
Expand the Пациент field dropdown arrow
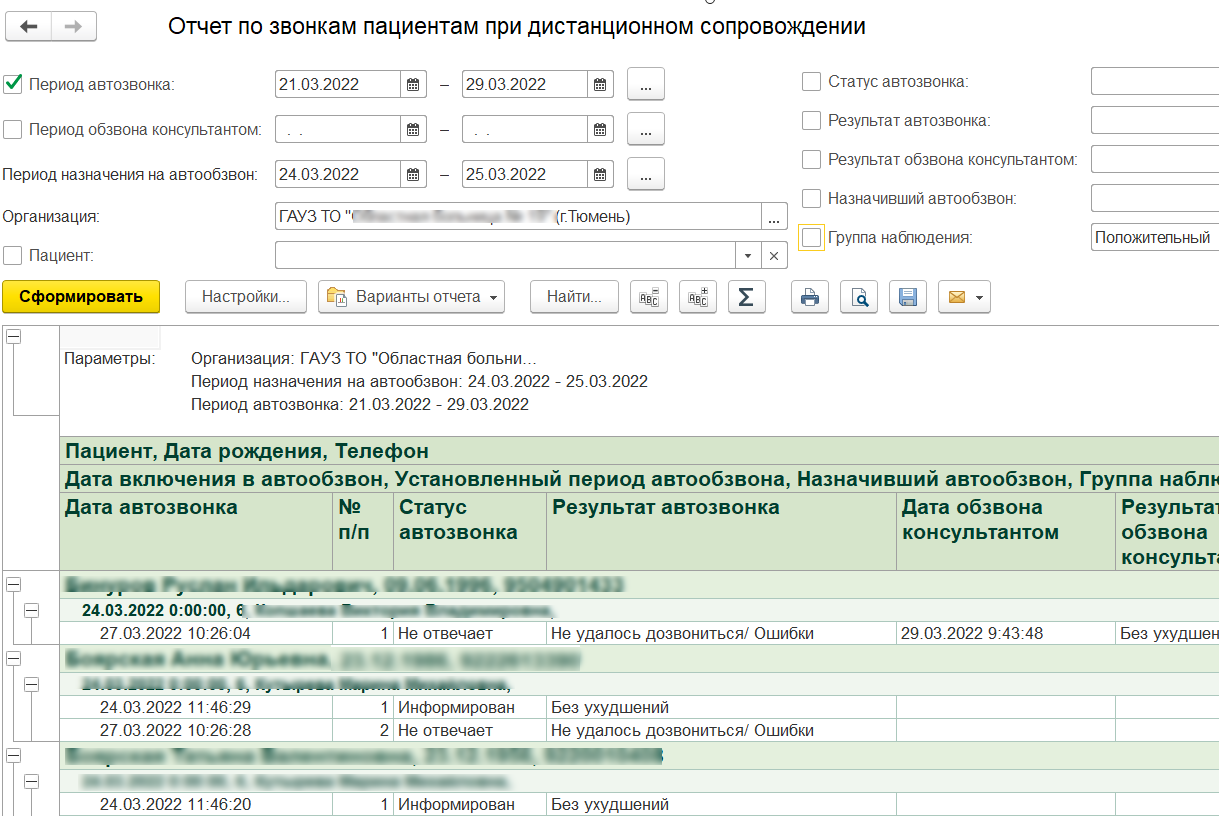[748, 256]
